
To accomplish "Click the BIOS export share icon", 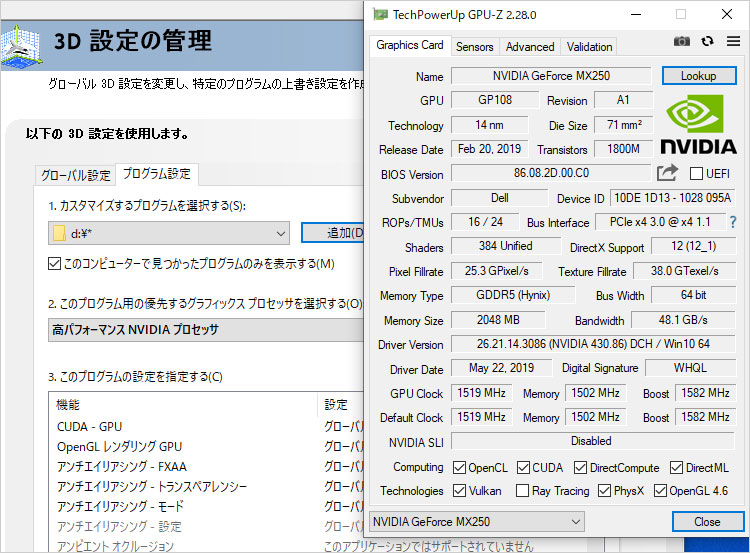I will click(667, 173).
